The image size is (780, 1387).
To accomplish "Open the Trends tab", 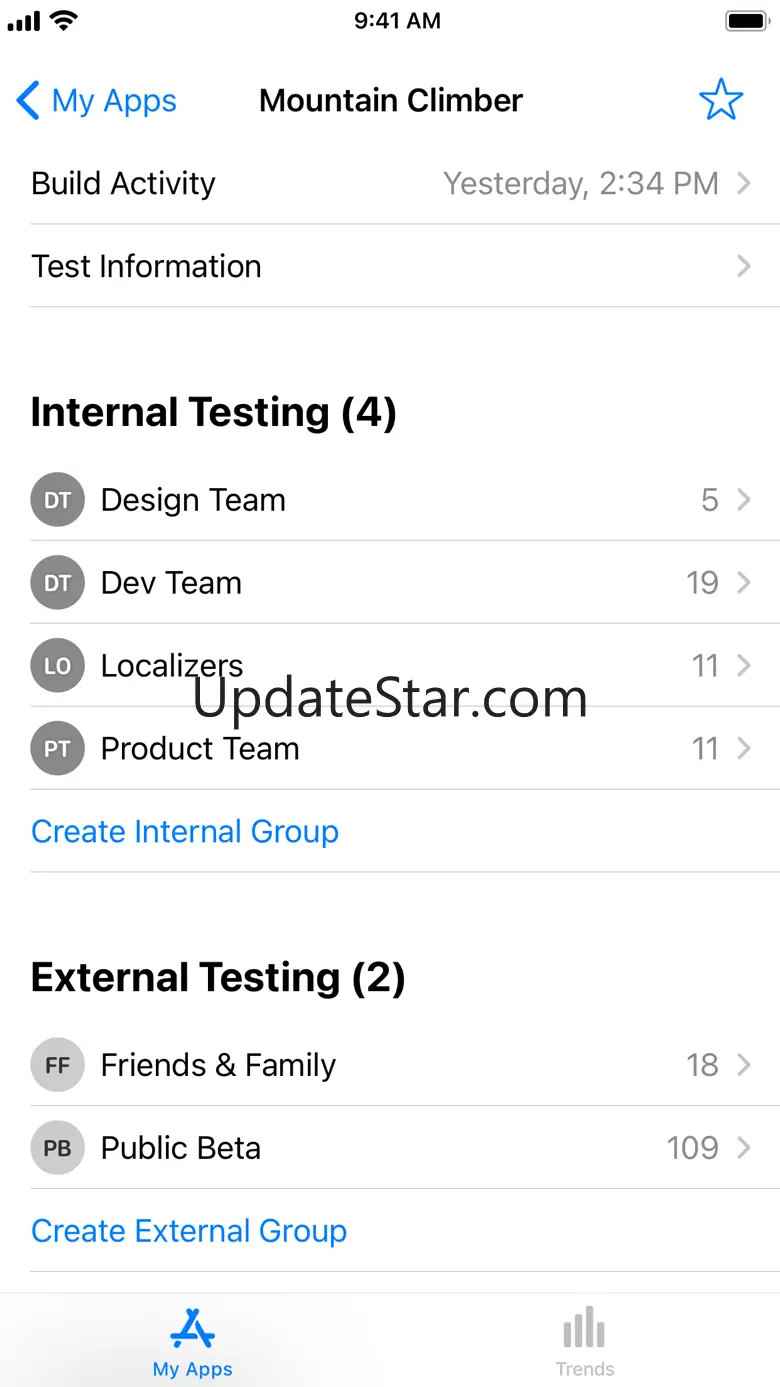I will 585,1342.
